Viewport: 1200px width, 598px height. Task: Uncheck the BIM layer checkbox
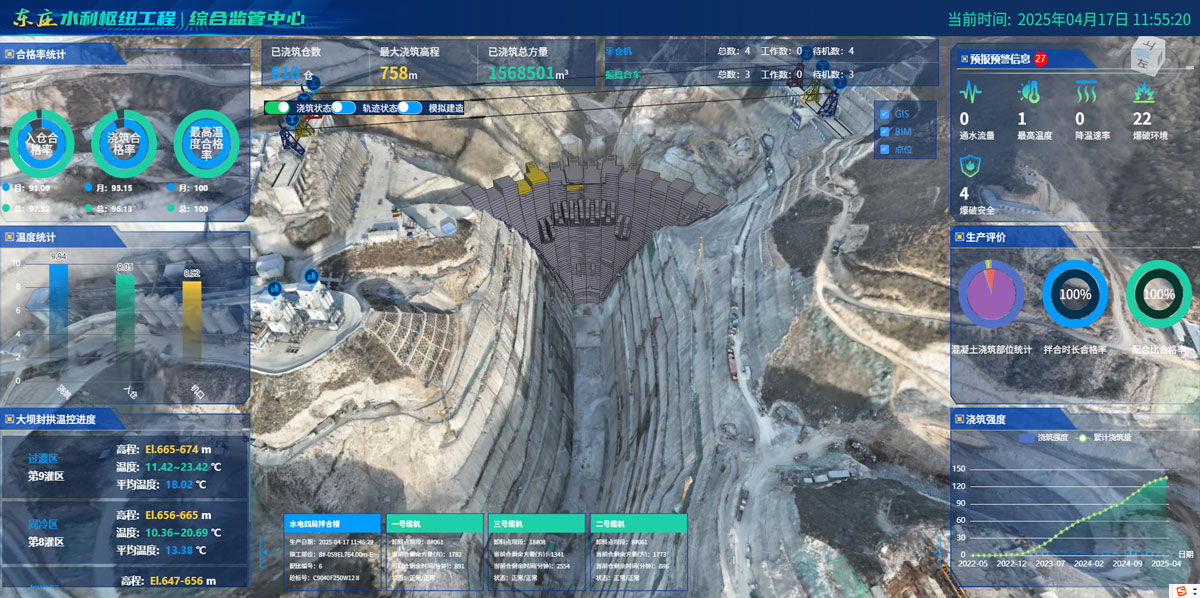[x=883, y=132]
